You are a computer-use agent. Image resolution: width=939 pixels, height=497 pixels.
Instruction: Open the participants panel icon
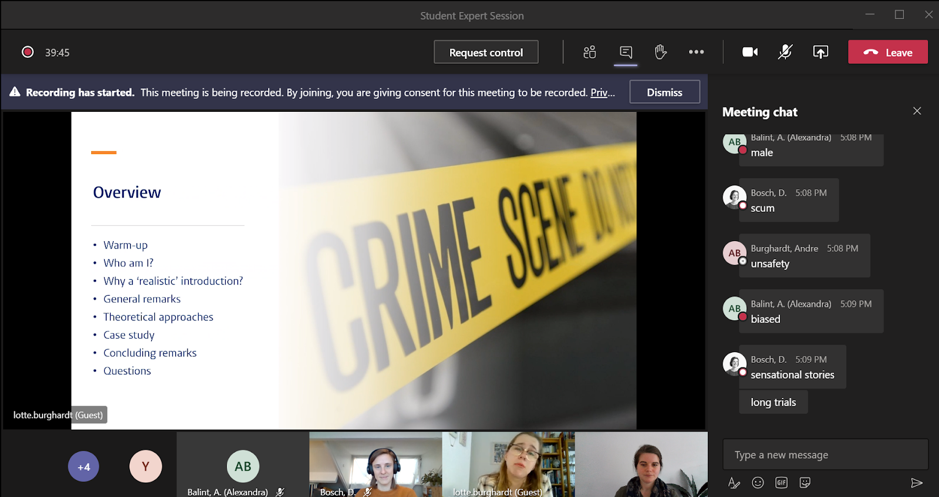[589, 52]
